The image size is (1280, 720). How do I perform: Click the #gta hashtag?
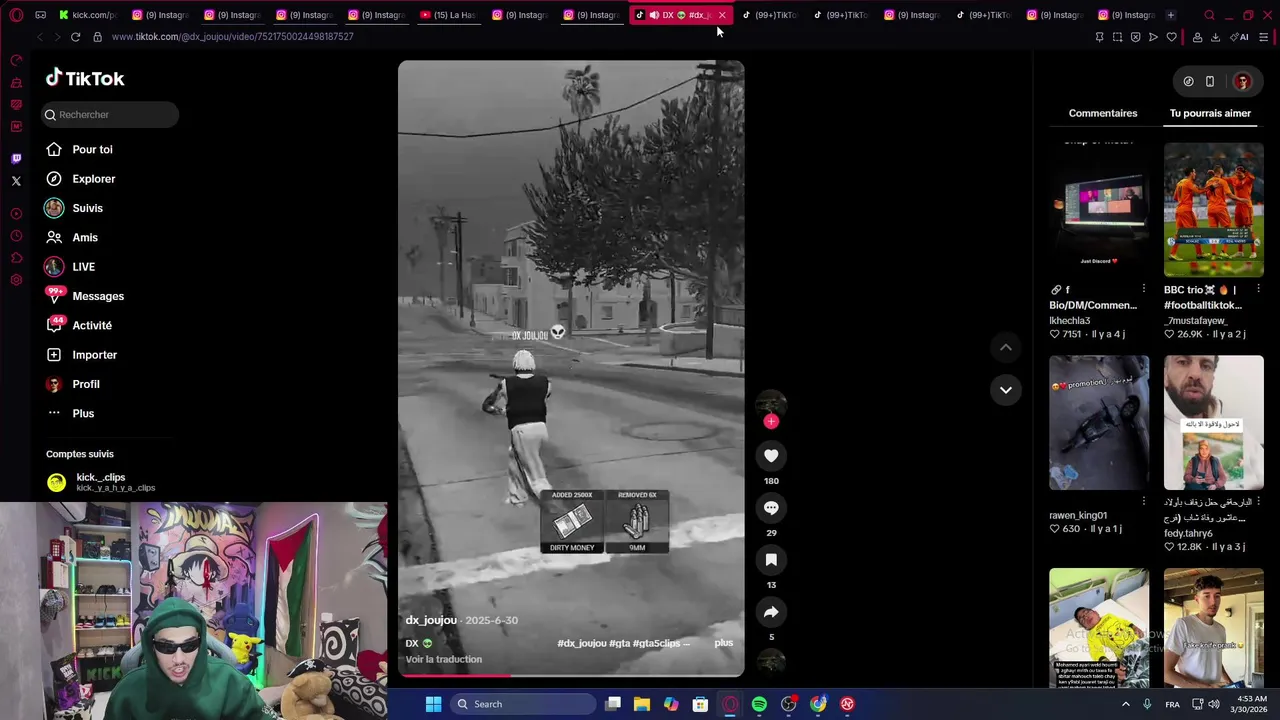pyautogui.click(x=620, y=643)
